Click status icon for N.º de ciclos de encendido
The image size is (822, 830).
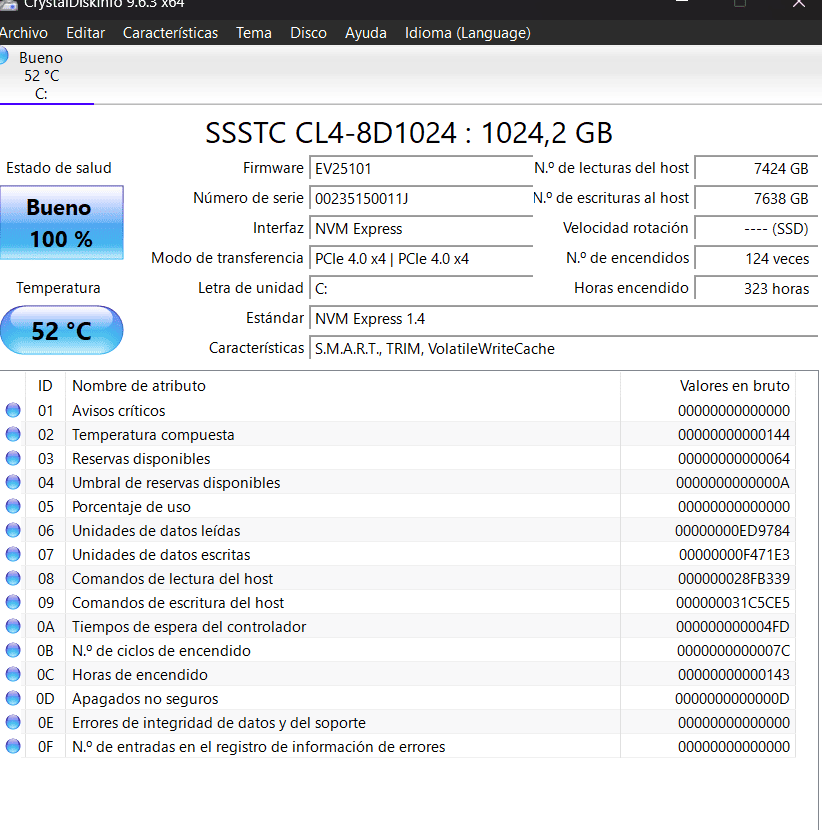click(x=13, y=651)
